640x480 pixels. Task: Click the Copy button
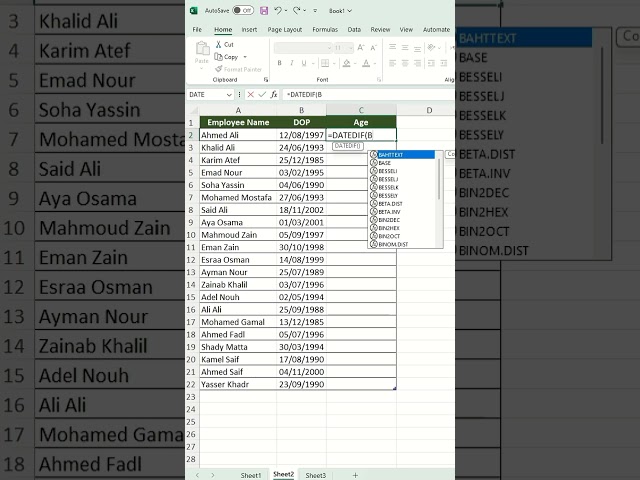(227, 57)
